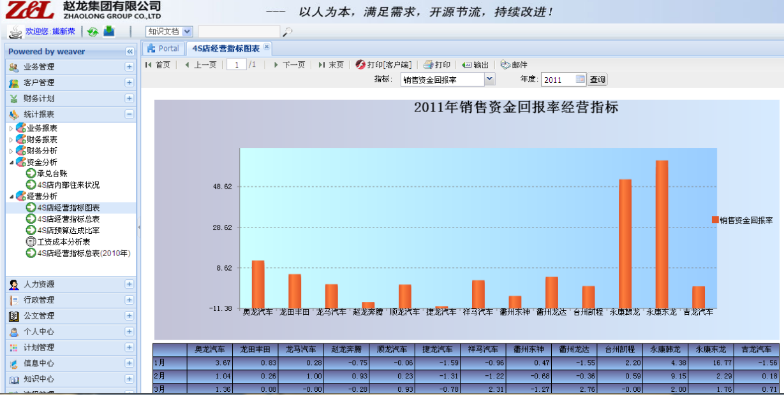Open the 知识中心 sidebar section
Viewport: 784px width, 396px height.
tap(70, 379)
